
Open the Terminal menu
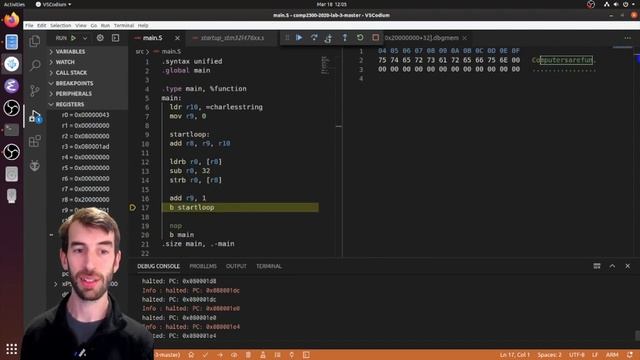coord(124,25)
